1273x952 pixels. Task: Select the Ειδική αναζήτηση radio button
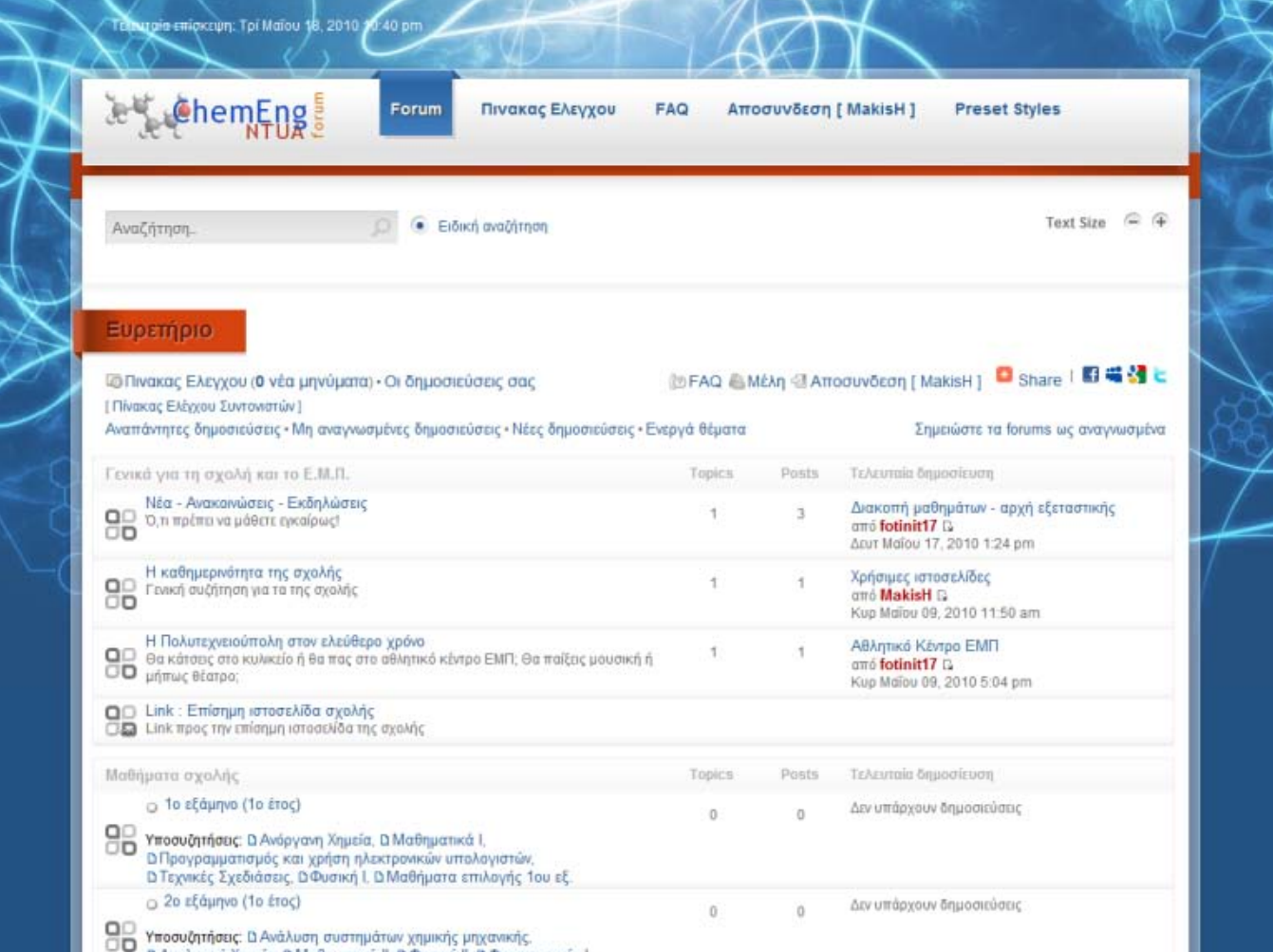click(420, 226)
